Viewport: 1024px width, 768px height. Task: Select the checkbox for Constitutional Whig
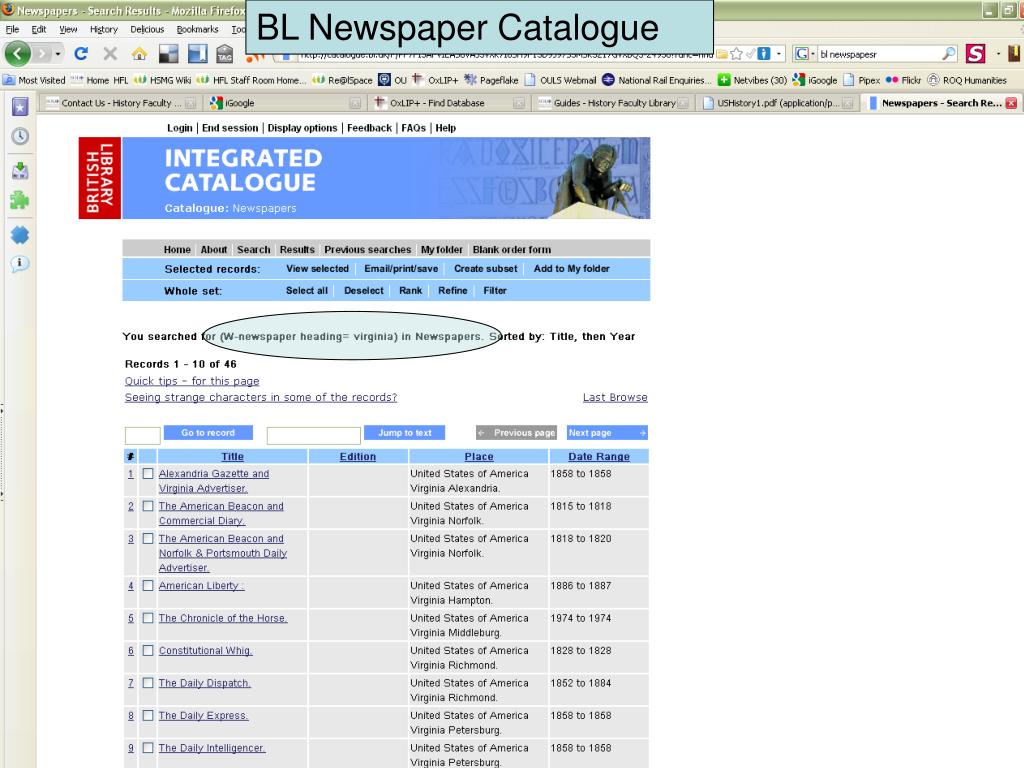click(x=148, y=651)
